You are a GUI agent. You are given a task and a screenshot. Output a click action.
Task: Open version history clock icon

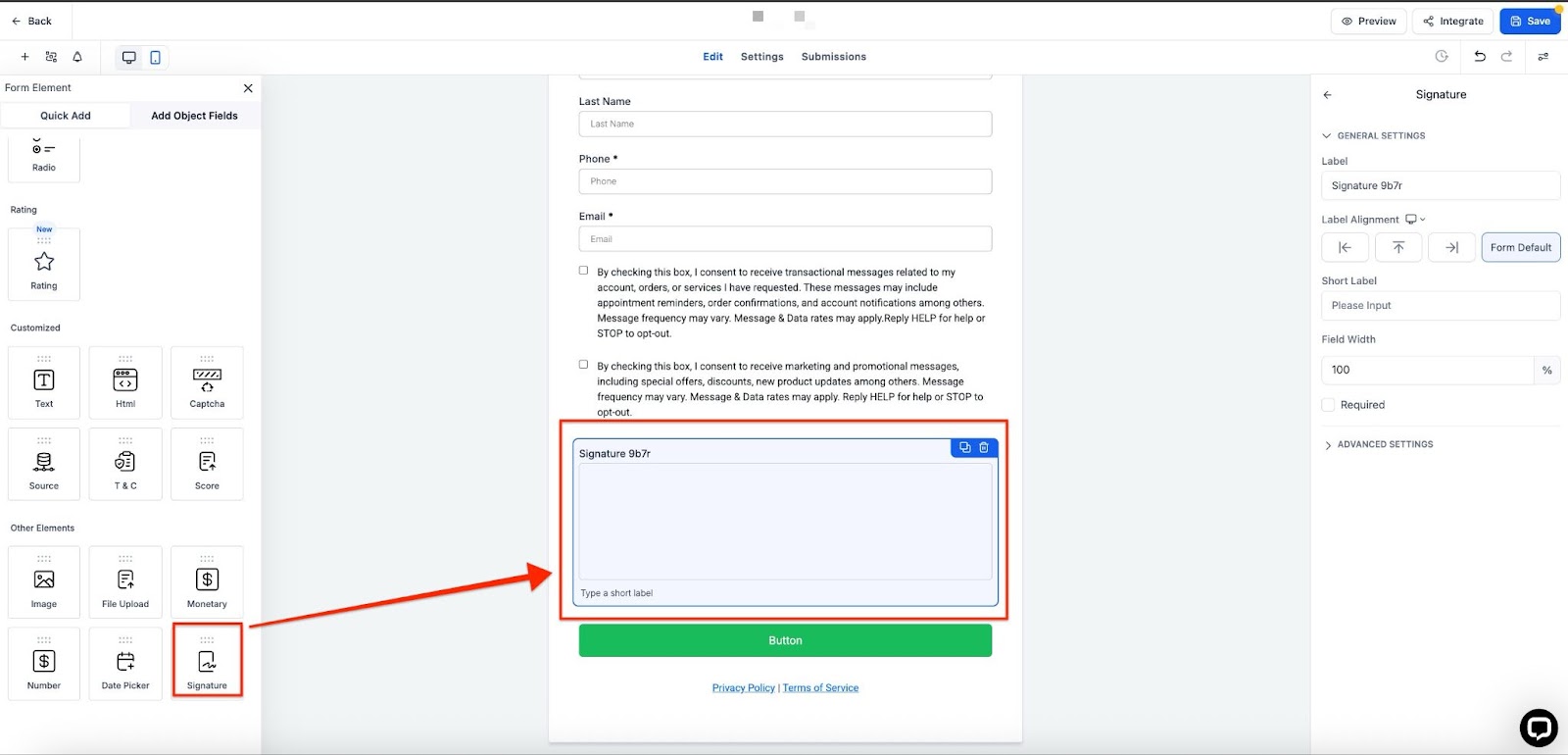click(1442, 57)
